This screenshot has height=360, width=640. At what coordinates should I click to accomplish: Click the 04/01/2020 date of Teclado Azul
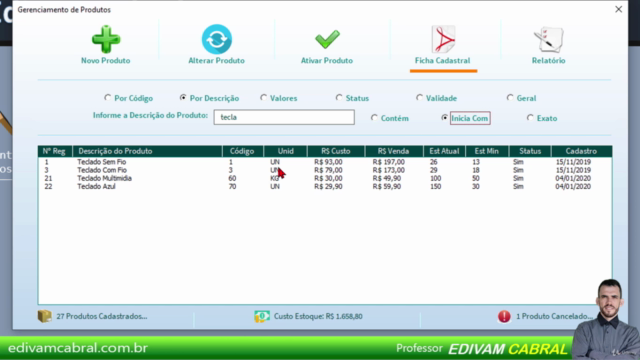click(573, 187)
